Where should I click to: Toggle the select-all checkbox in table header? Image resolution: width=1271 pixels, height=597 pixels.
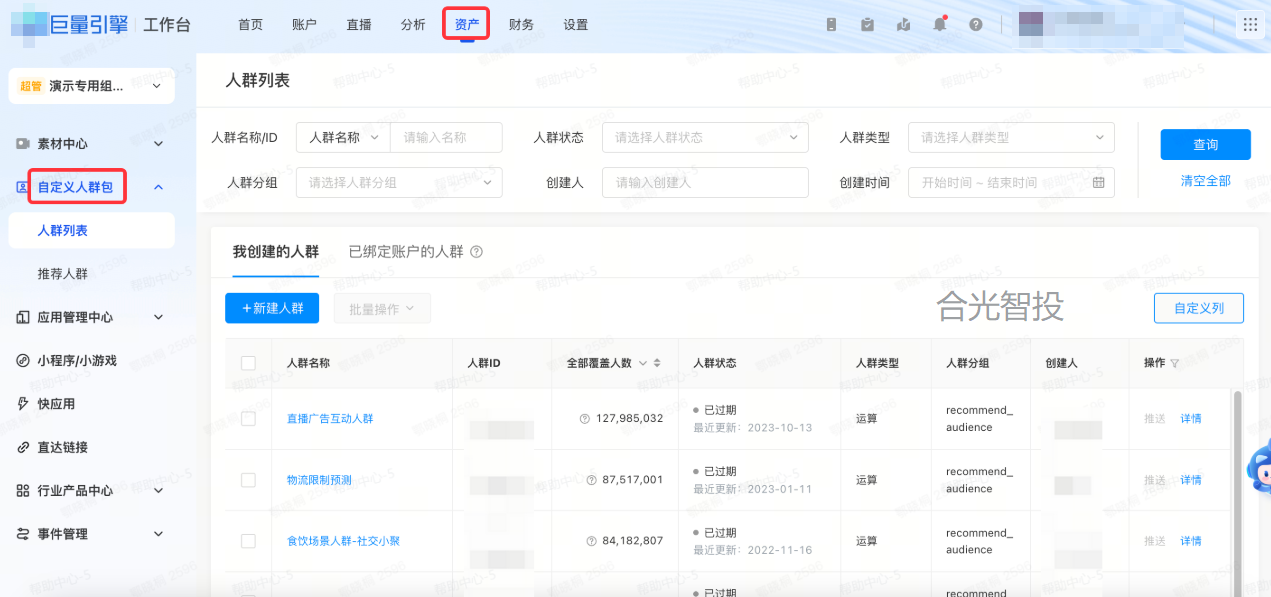tap(249, 363)
